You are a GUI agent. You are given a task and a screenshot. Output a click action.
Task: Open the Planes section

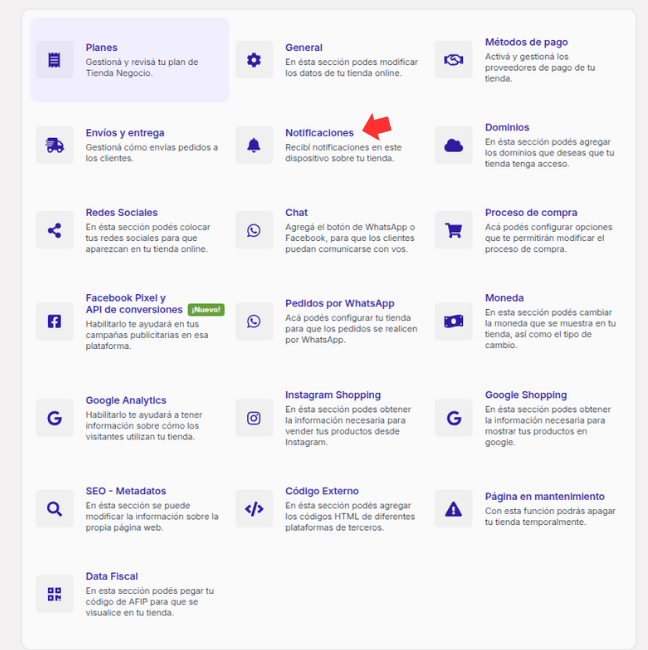tap(102, 48)
